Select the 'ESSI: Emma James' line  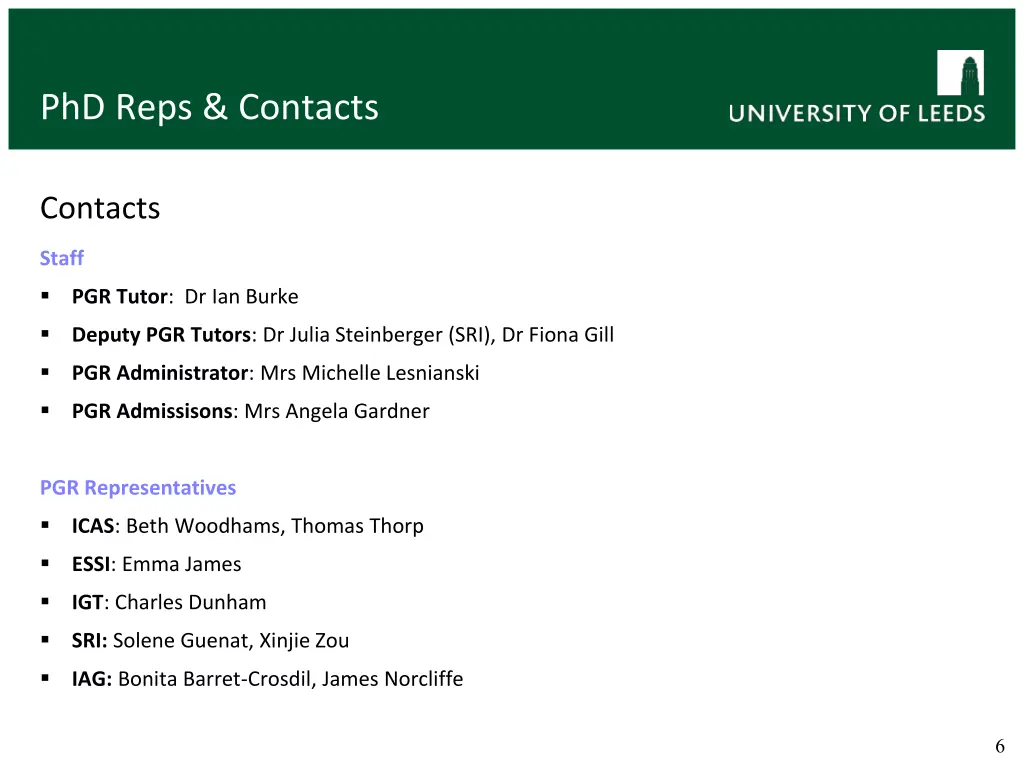(x=156, y=564)
